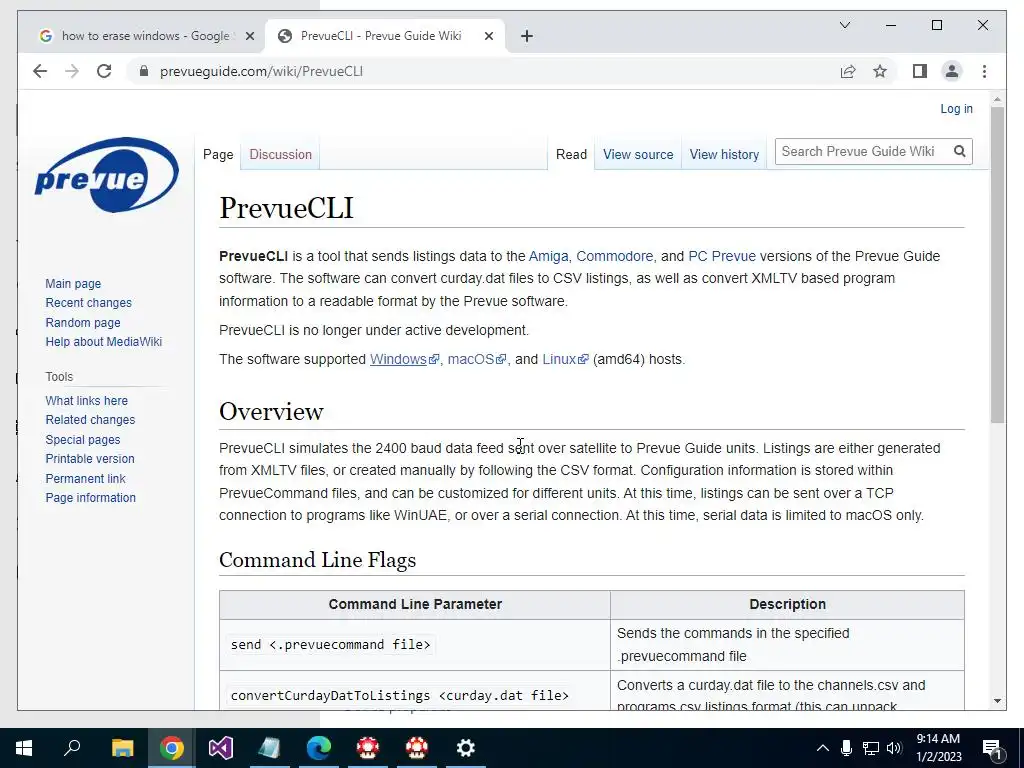Viewport: 1024px width, 768px height.
Task: Open Microsoft Edge from the taskbar
Action: 319,748
